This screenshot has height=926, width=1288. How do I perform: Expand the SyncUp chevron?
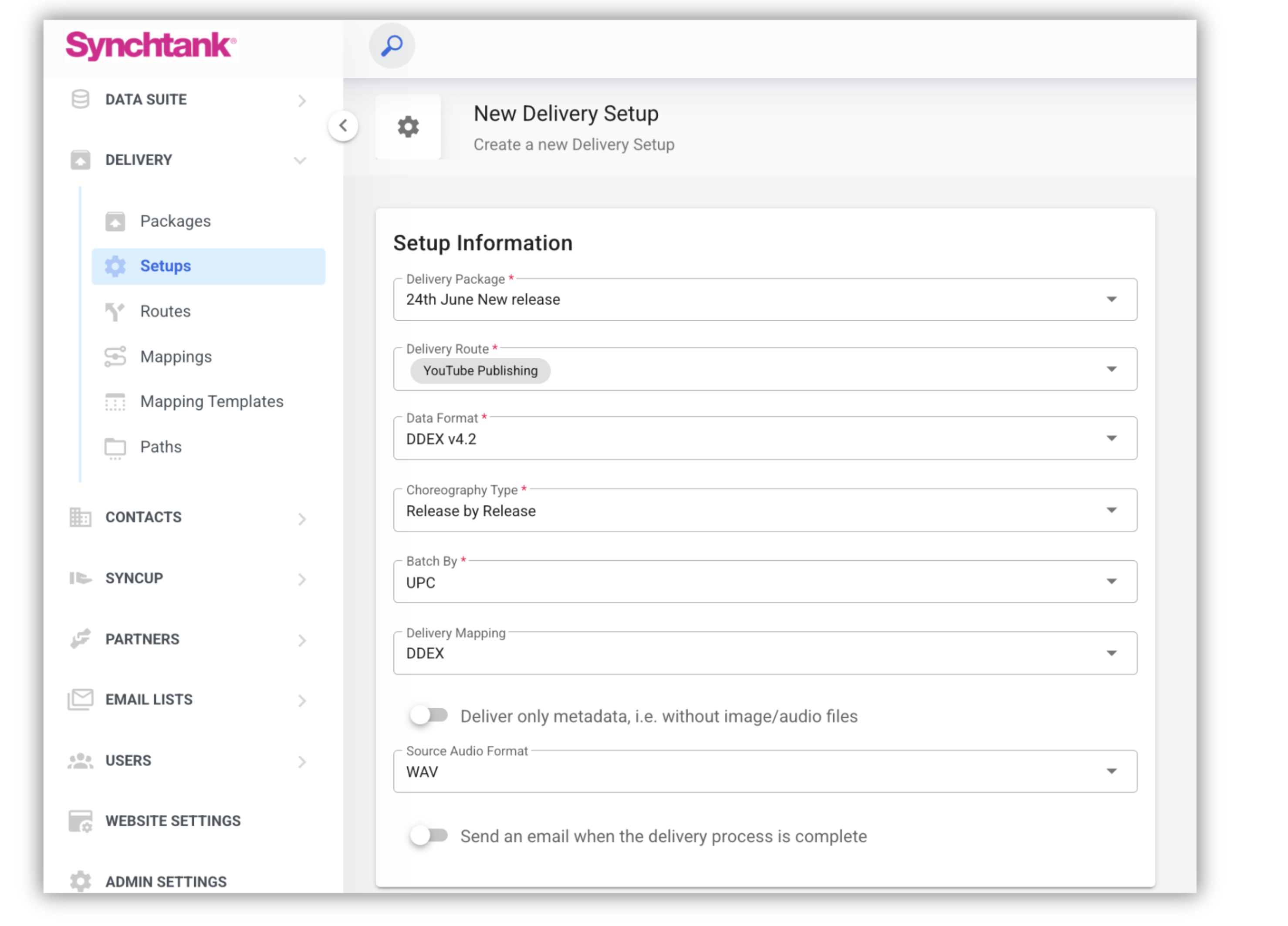[301, 579]
